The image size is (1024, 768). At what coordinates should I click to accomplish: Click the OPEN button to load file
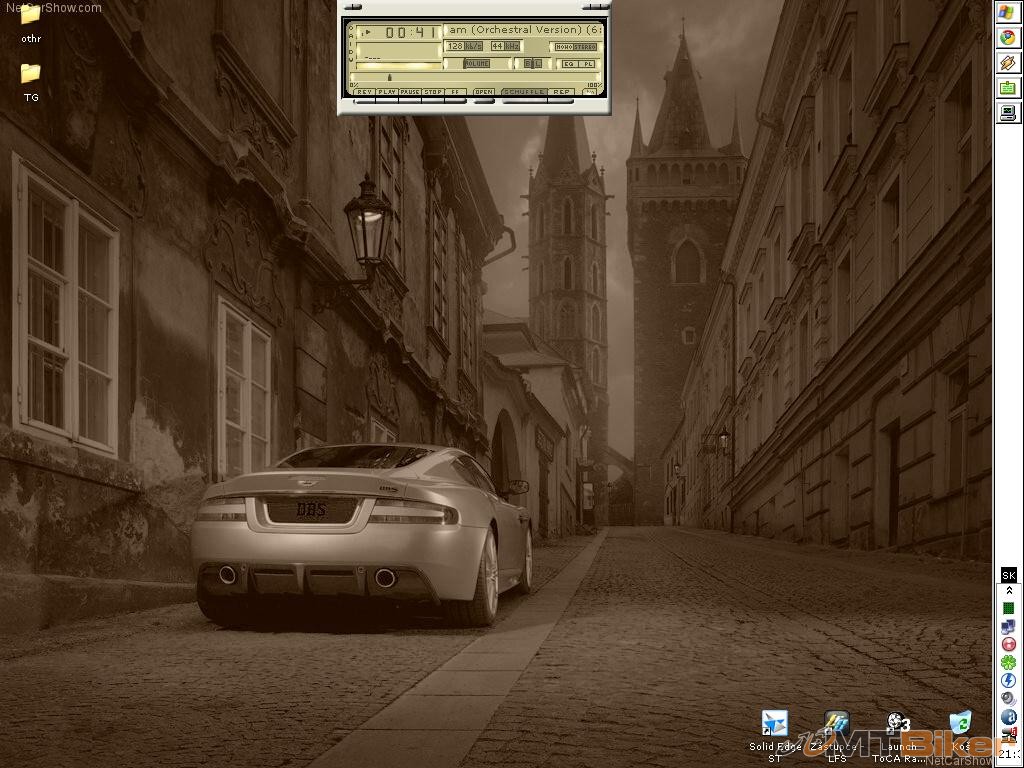(484, 92)
